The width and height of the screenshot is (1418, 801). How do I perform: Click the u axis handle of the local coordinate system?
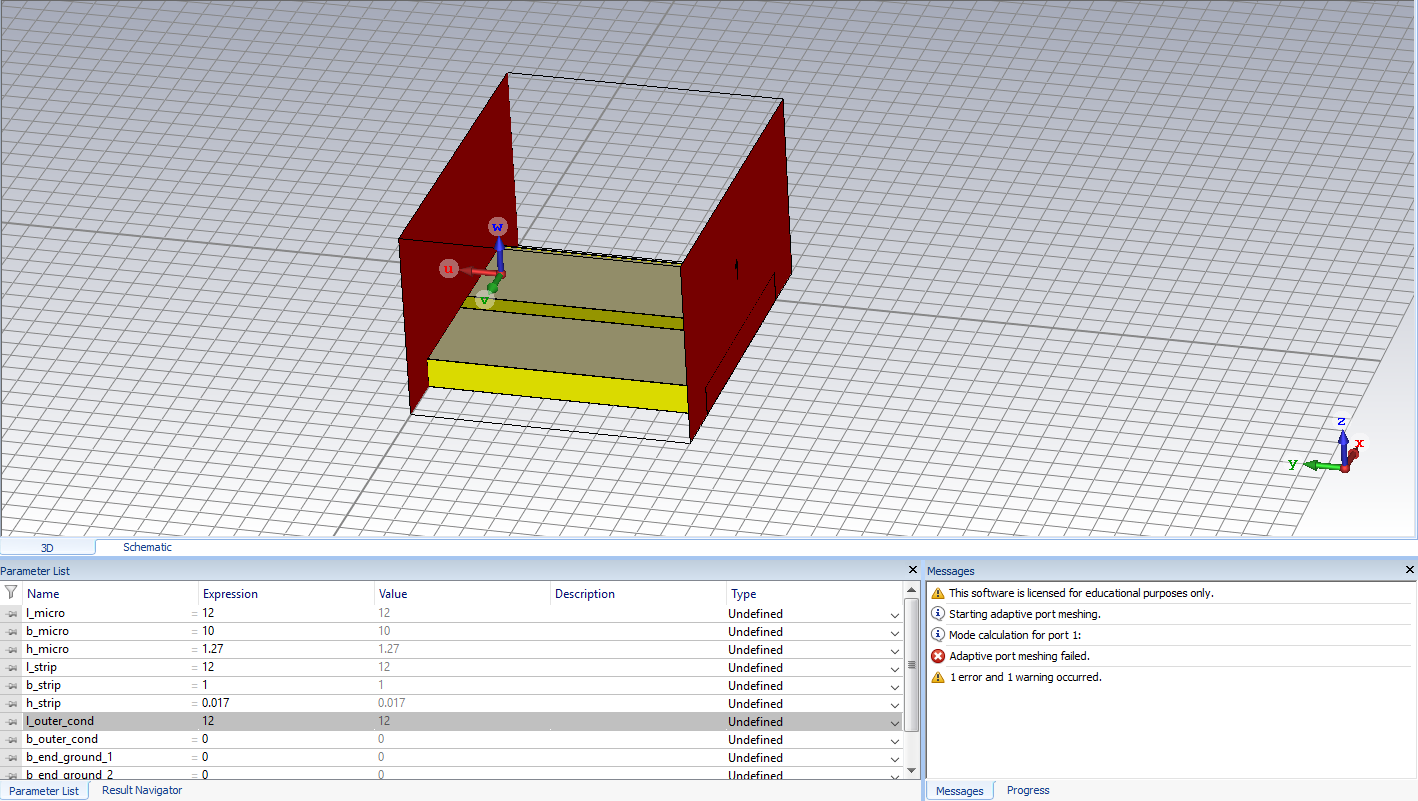pyautogui.click(x=449, y=269)
